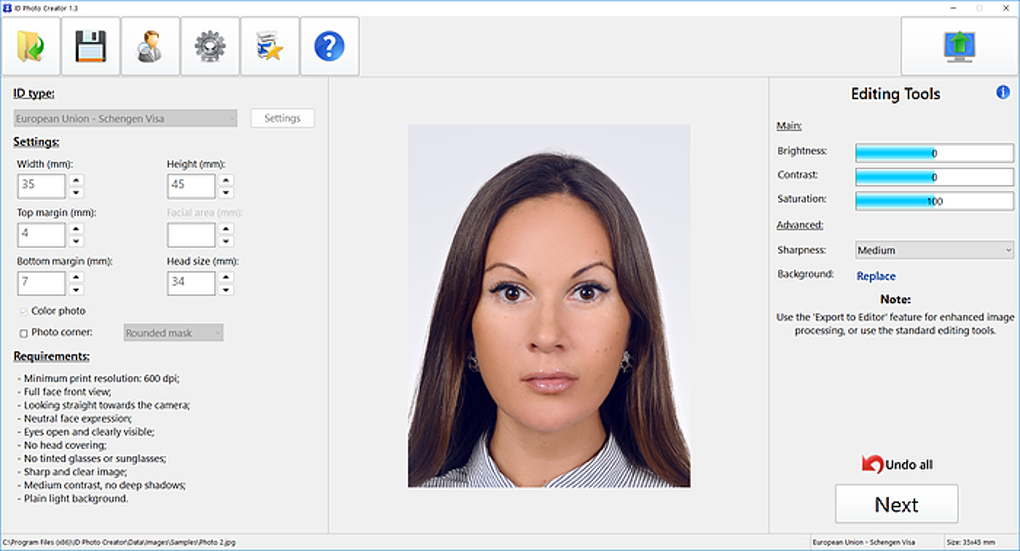Open the Rounded mask dropdown
Image resolution: width=1020 pixels, height=551 pixels.
[x=174, y=332]
